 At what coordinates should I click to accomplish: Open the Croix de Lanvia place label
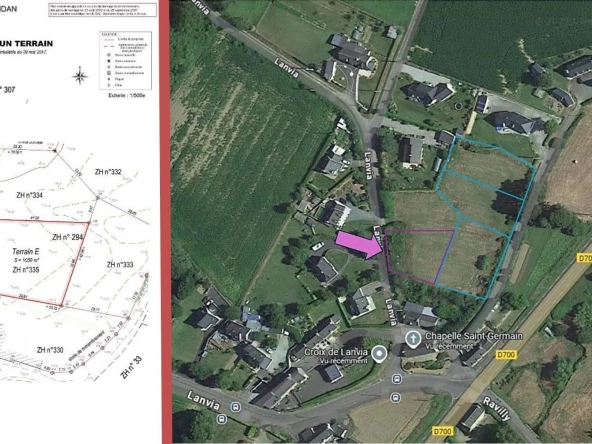coord(336,352)
